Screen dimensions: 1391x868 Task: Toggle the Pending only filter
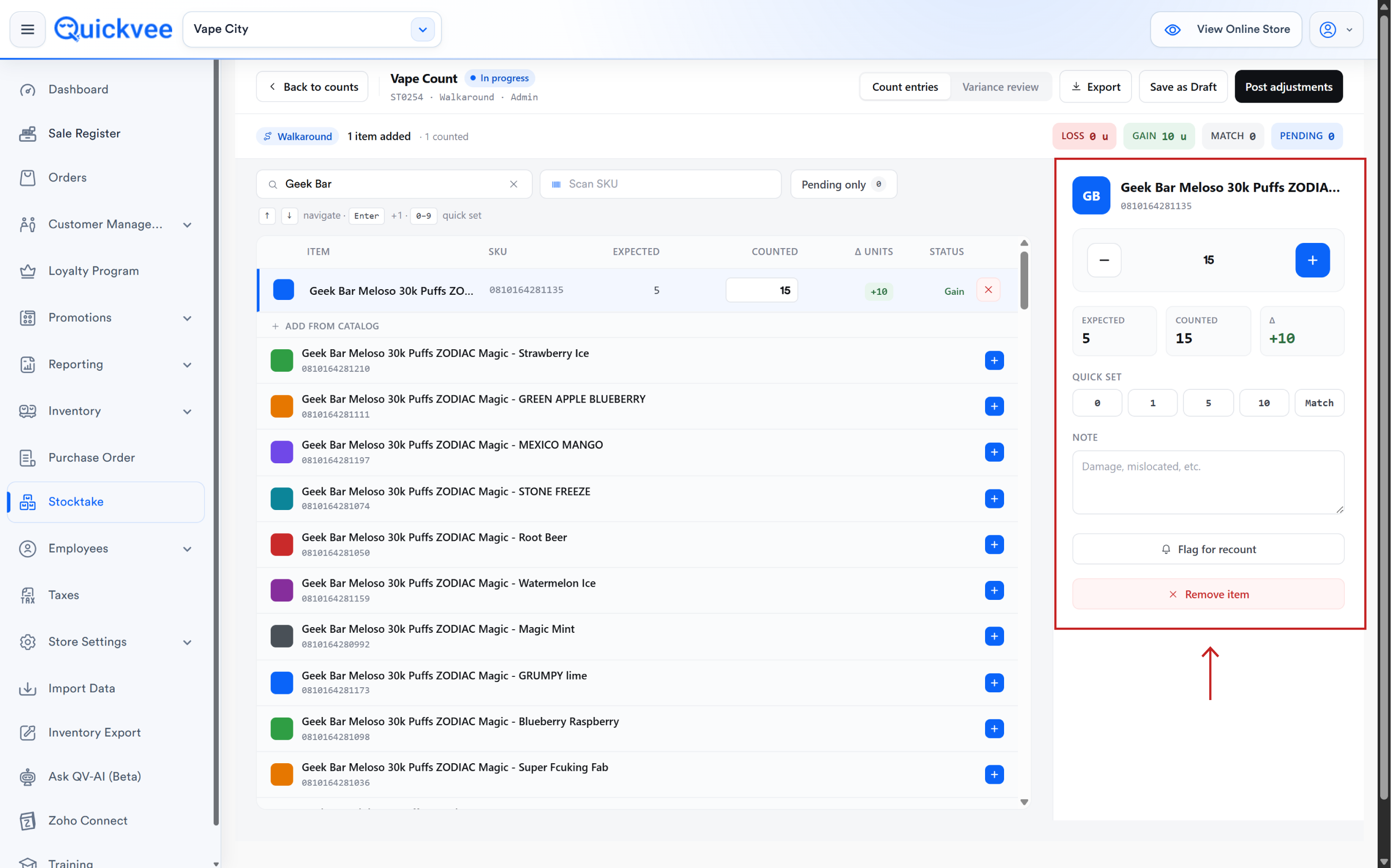click(843, 184)
